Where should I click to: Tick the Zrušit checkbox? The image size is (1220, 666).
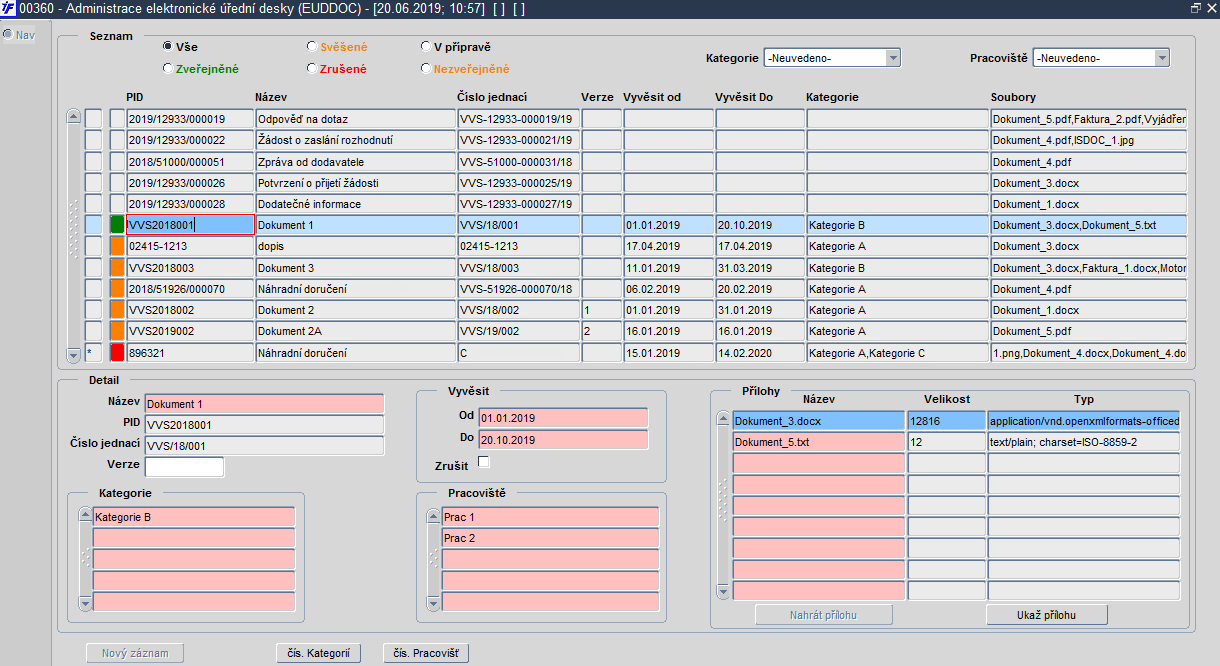(x=484, y=461)
